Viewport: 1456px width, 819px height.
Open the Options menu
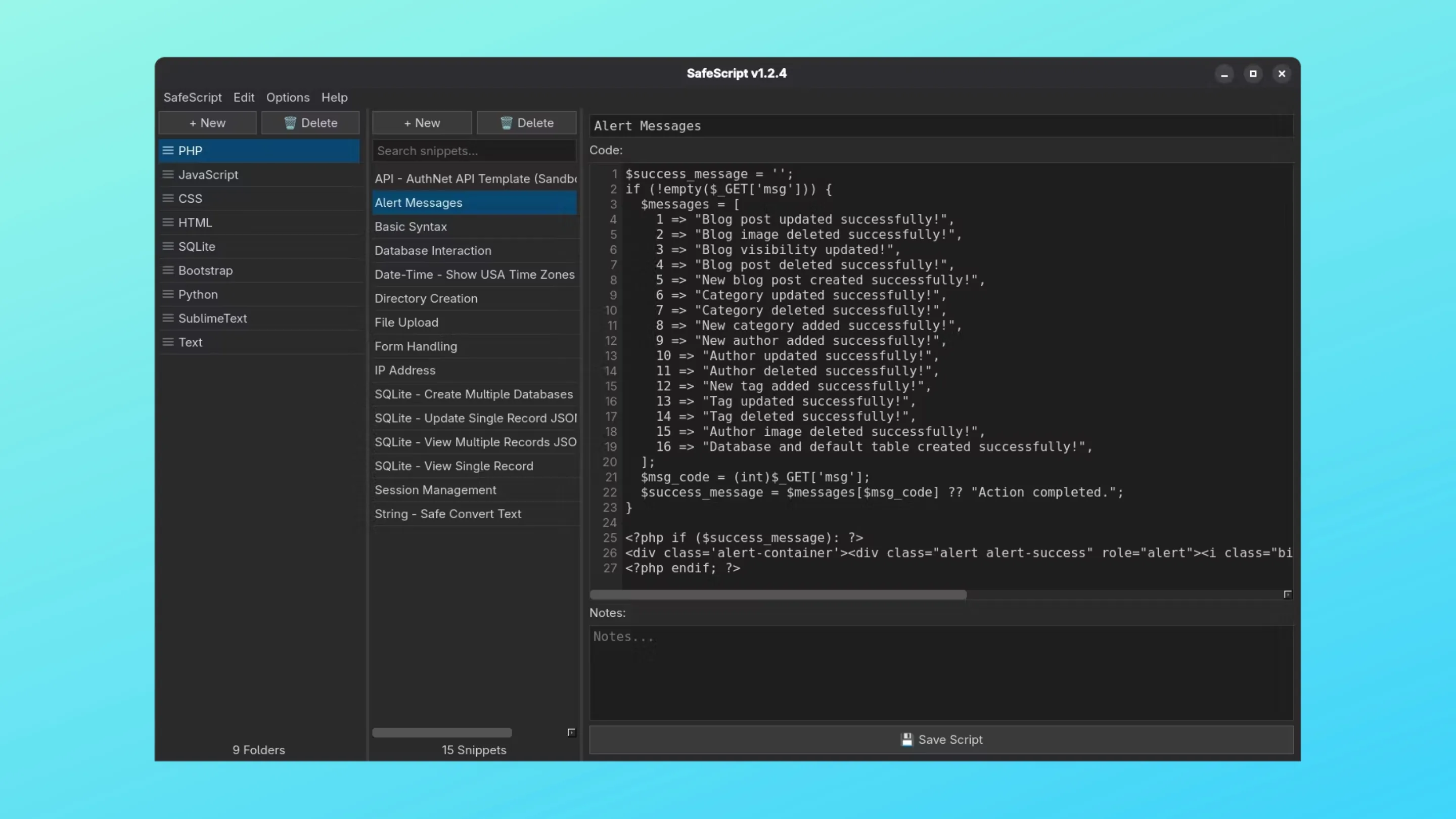pyautogui.click(x=288, y=97)
